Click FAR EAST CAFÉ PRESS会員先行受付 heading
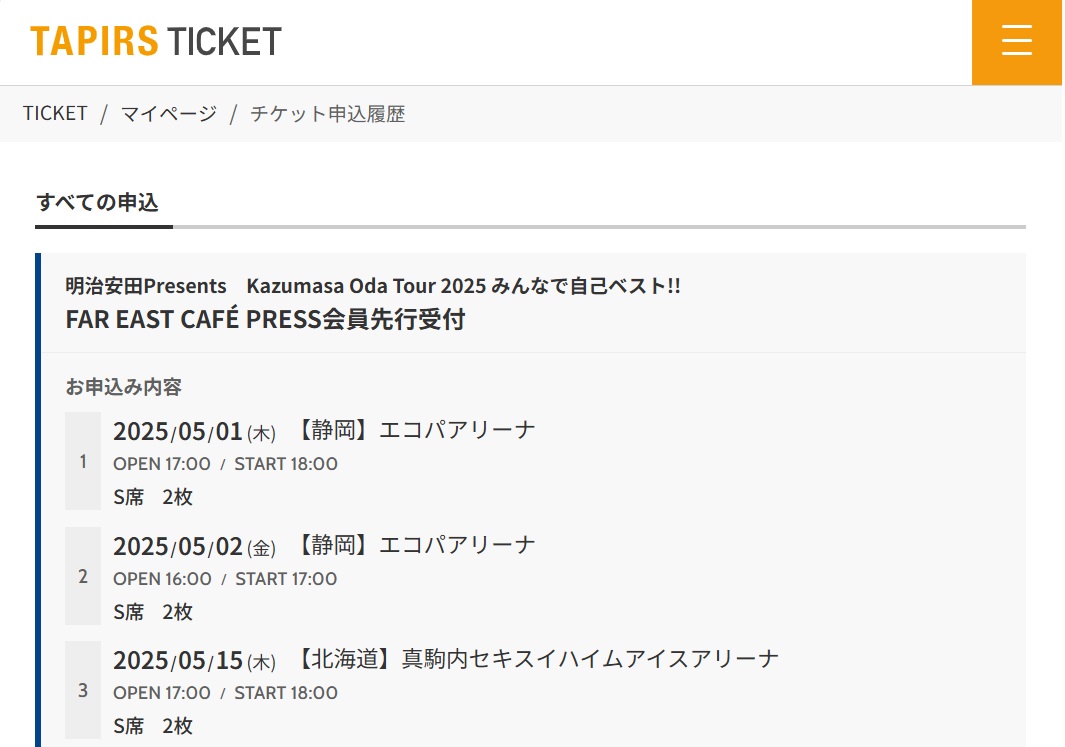This screenshot has width=1065, height=747. (x=265, y=320)
